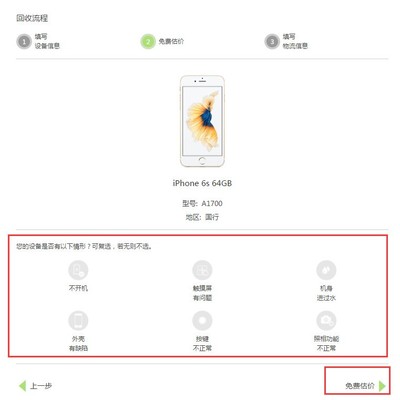Toggle the 机身进过水 text label
Image resolution: width=400 pixels, height=400 pixels.
(x=326, y=293)
